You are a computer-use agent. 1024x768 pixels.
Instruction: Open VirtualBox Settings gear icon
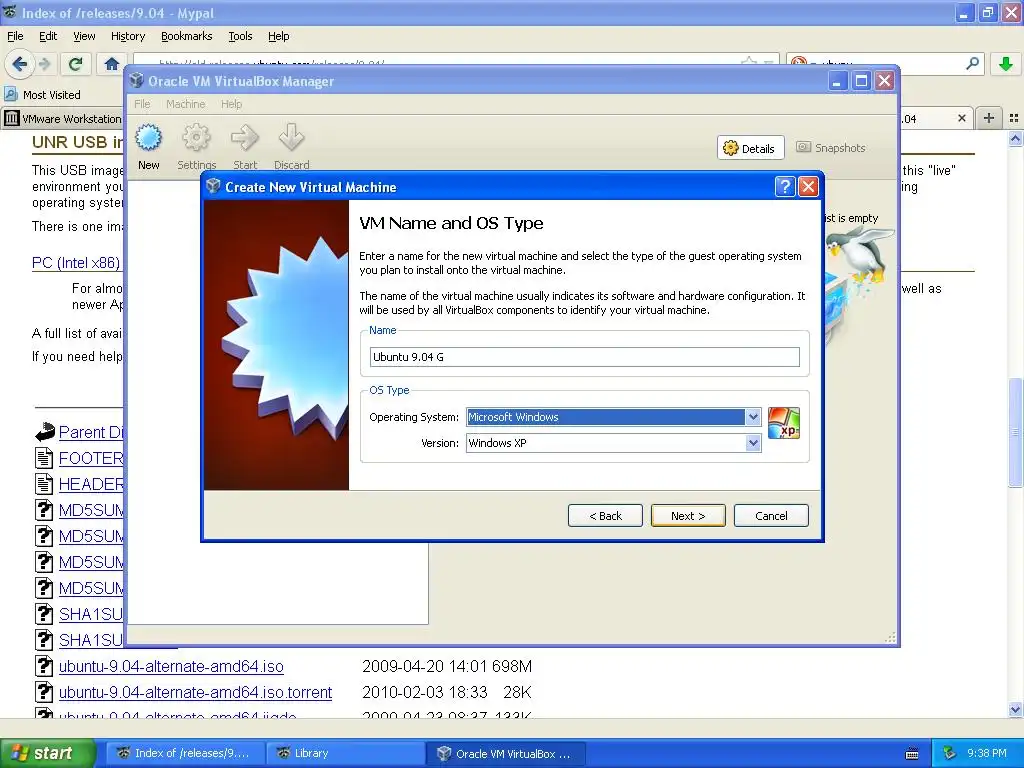pos(196,138)
